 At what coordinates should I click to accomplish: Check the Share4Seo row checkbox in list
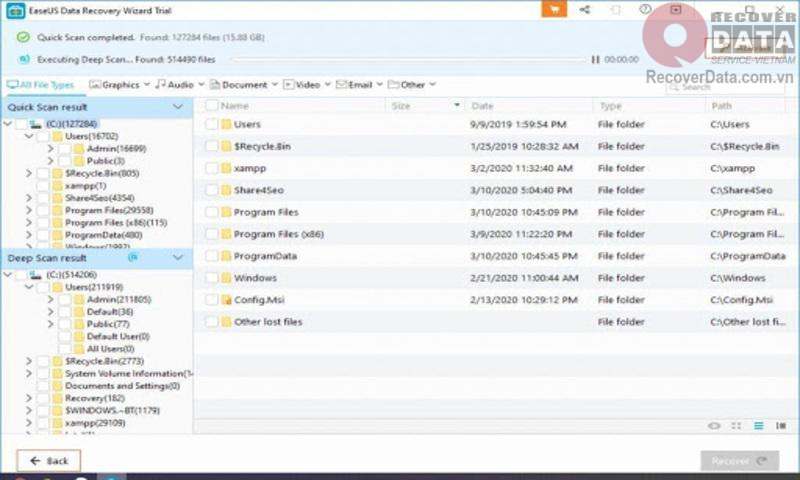tap(211, 190)
